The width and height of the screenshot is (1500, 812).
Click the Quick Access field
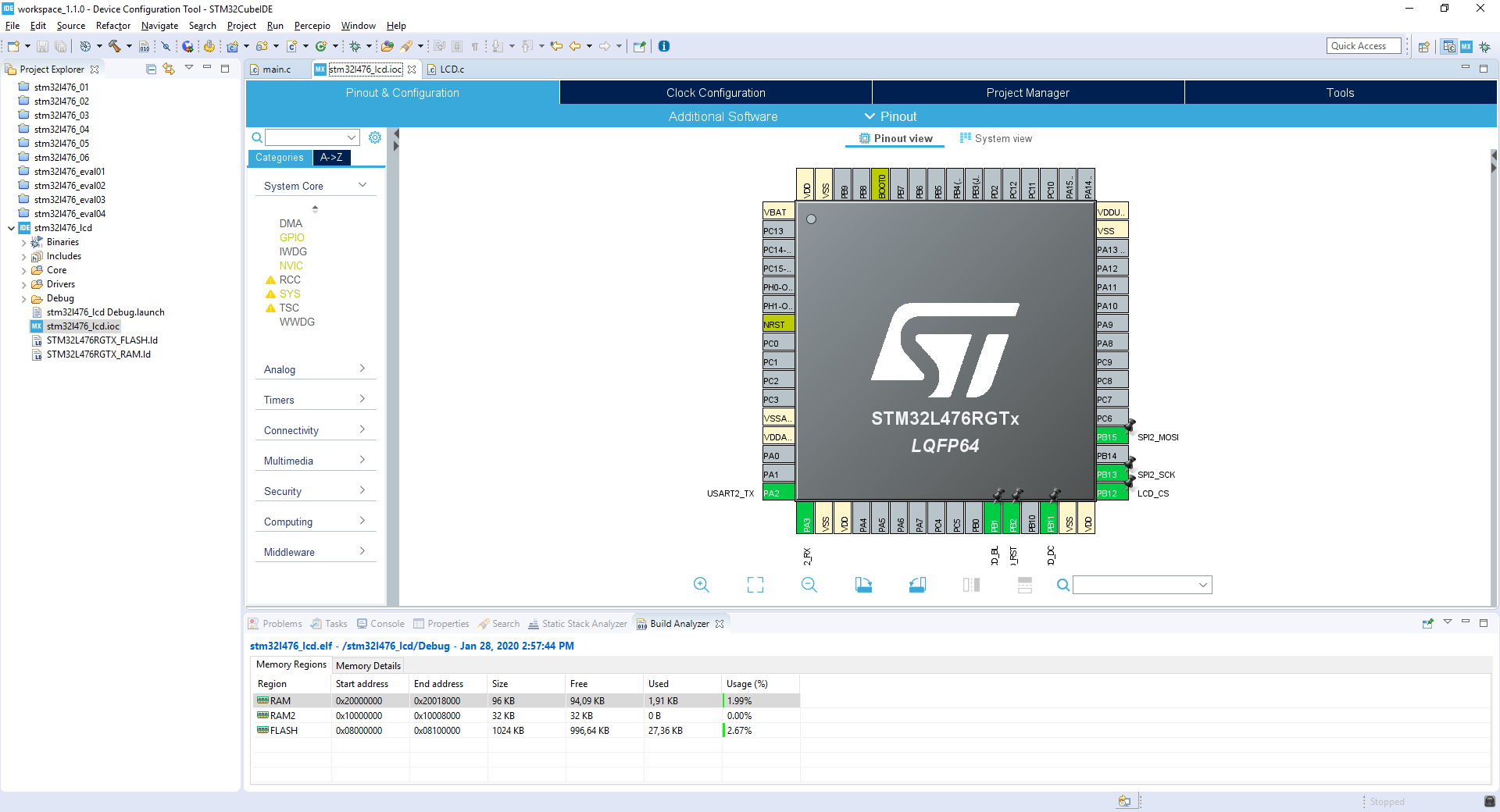[1362, 46]
